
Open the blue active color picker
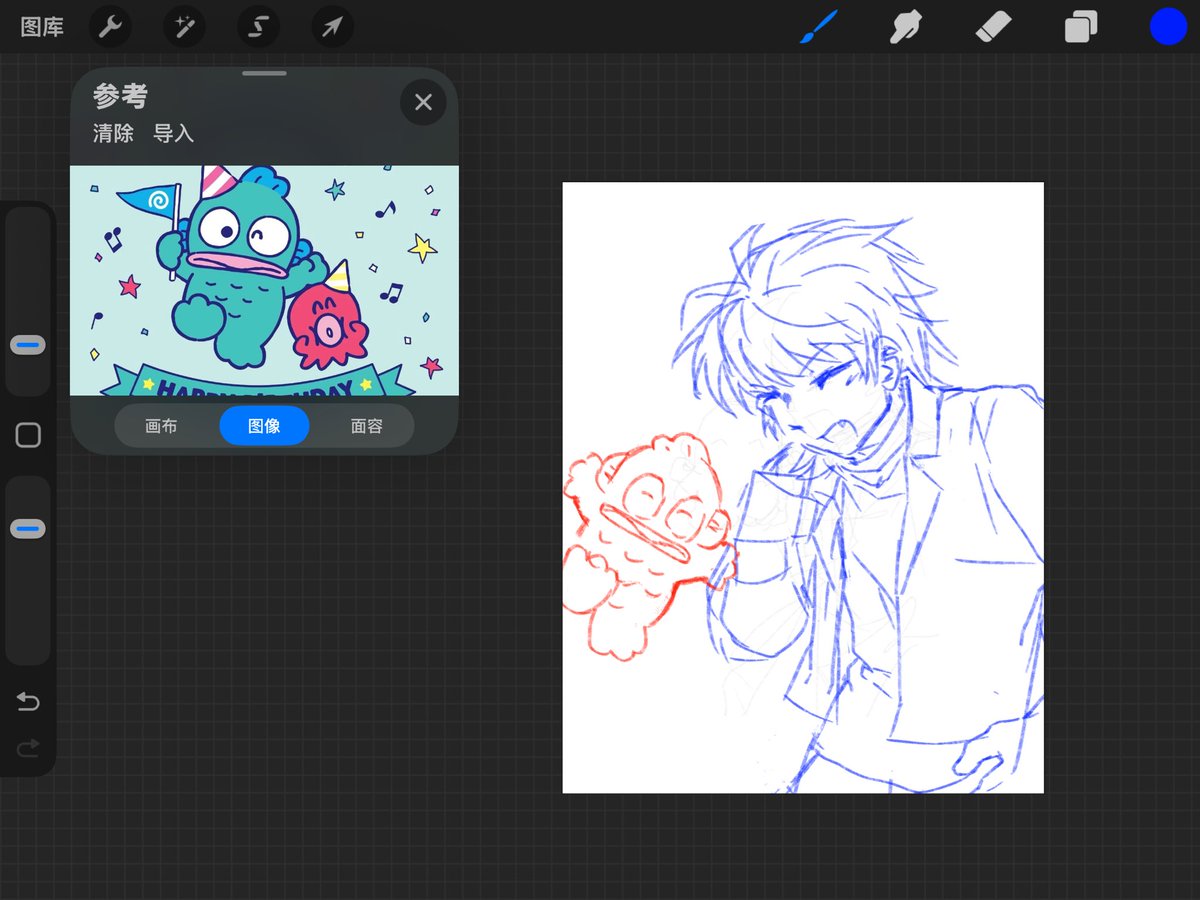coord(1168,27)
